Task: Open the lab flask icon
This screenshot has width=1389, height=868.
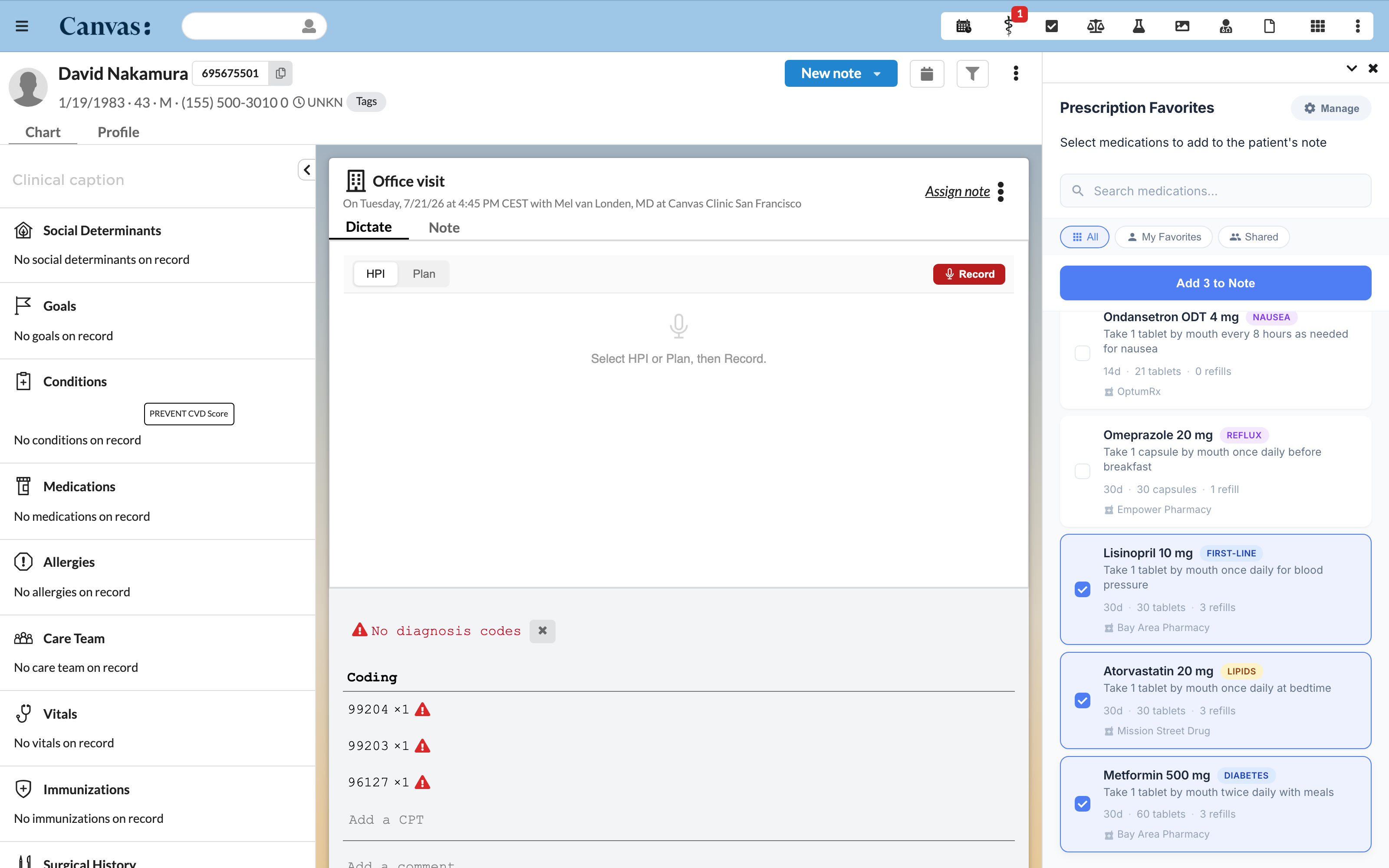Action: coord(1139,26)
